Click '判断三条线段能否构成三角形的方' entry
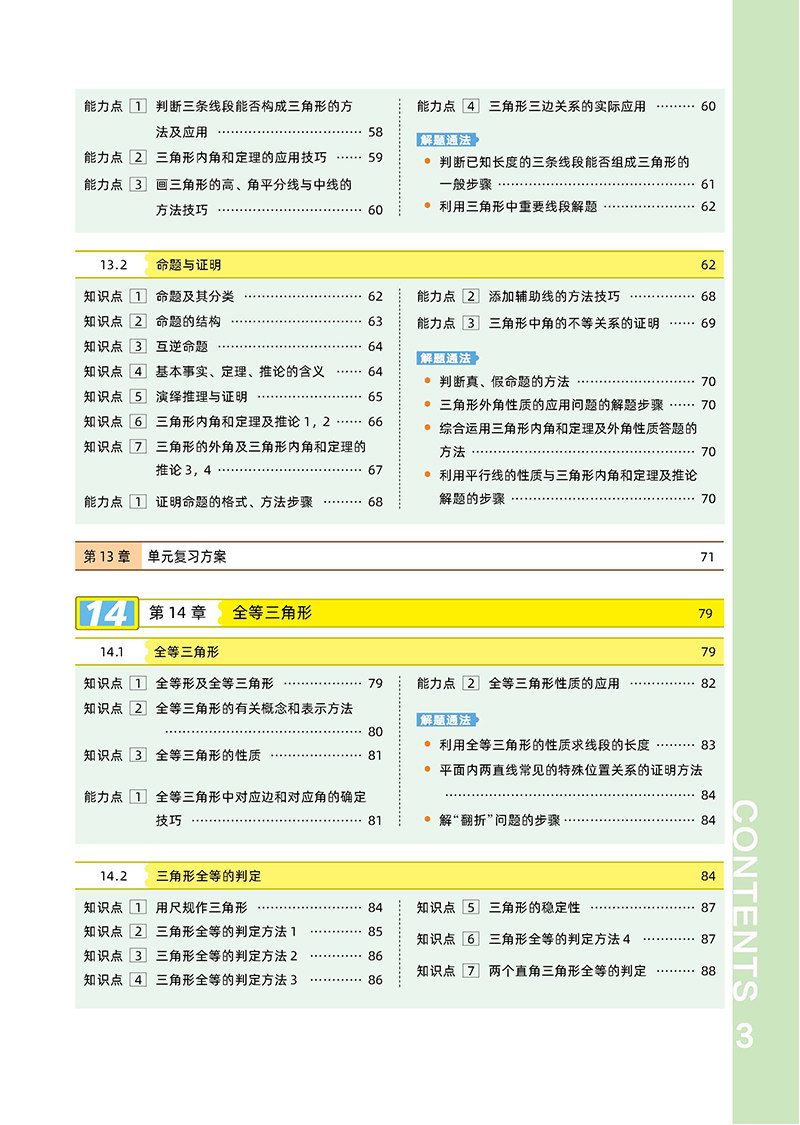Viewport: 800px width, 1125px height. click(x=254, y=106)
